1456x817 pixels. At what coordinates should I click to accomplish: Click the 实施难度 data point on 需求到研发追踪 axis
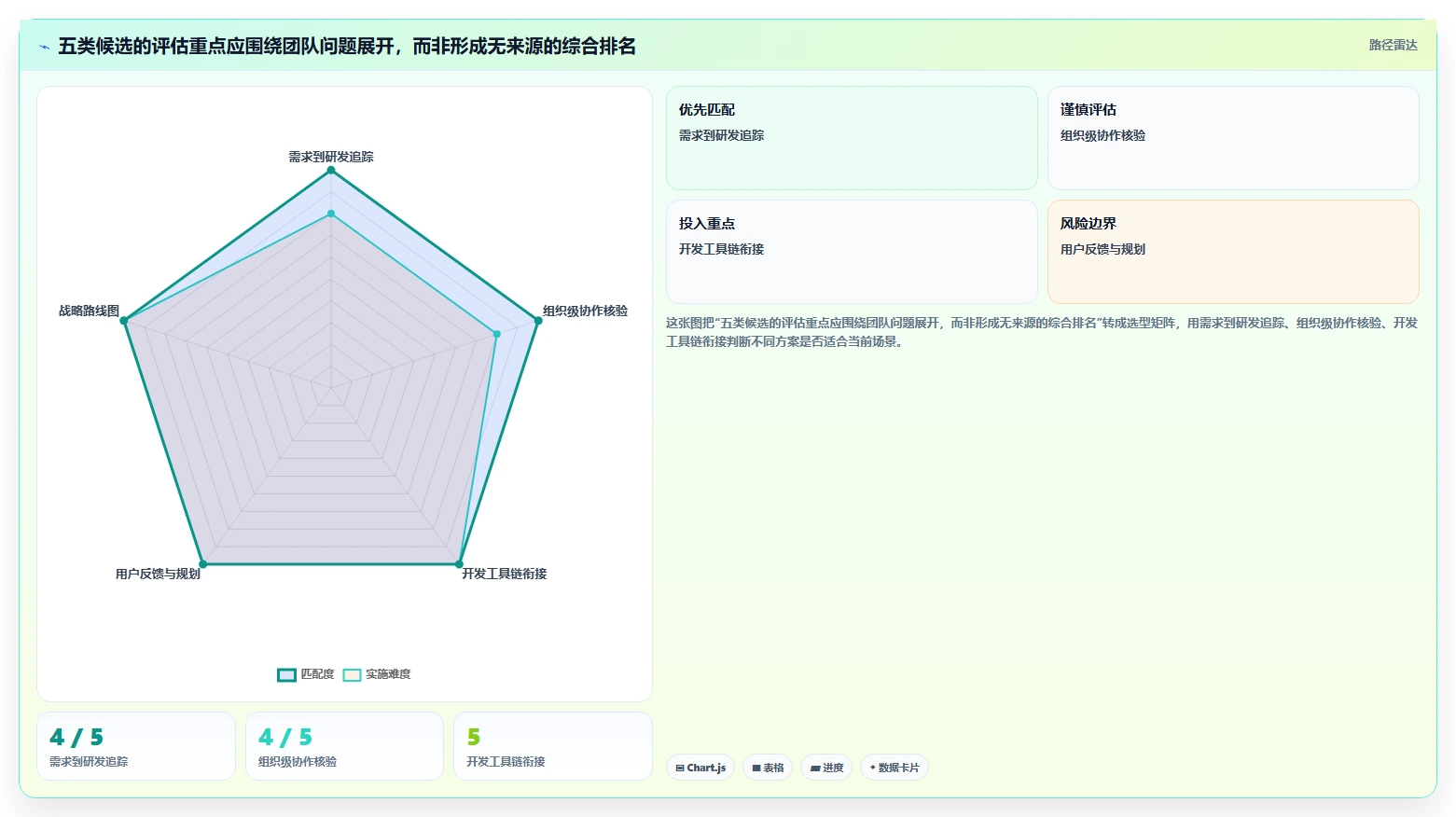click(330, 214)
